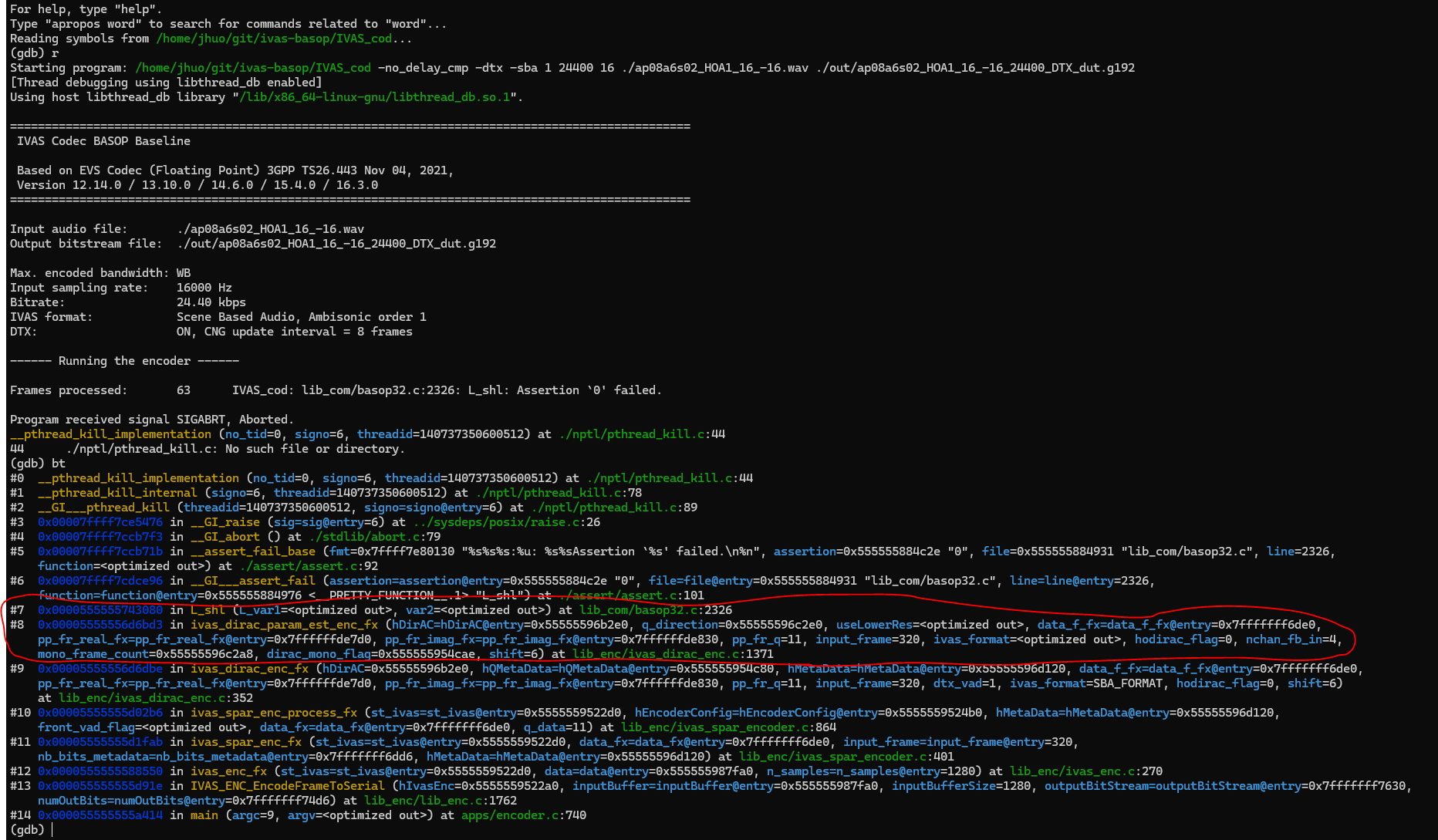1438x840 pixels.
Task: Click main function name in frame #14
Action: pyautogui.click(x=204, y=815)
